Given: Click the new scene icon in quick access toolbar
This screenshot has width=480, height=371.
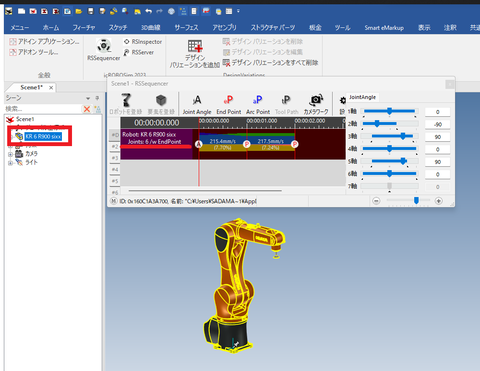Looking at the screenshot, I should (22, 11).
